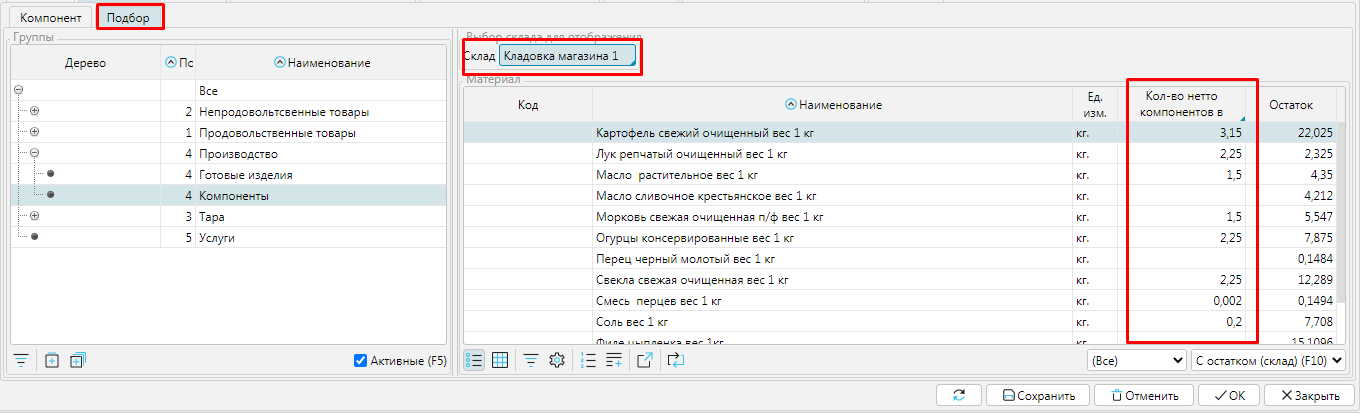Screen dimensions: 1360x414
Task: Click the export arrow icon in the materials toolbar
Action: pos(645,360)
